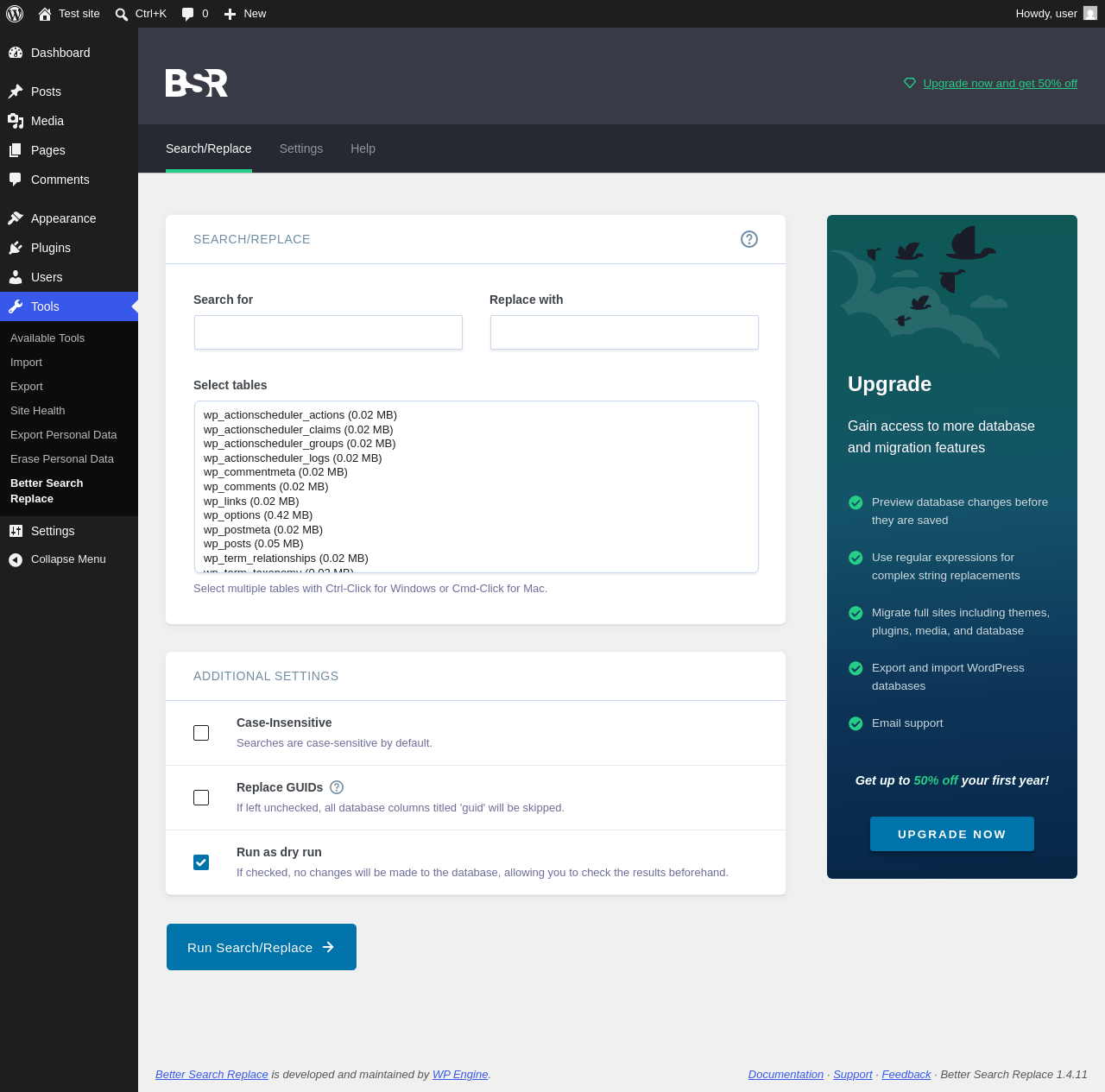The width and height of the screenshot is (1105, 1092).
Task: Select wp_actionscheduler_claims table
Action: [477, 430]
